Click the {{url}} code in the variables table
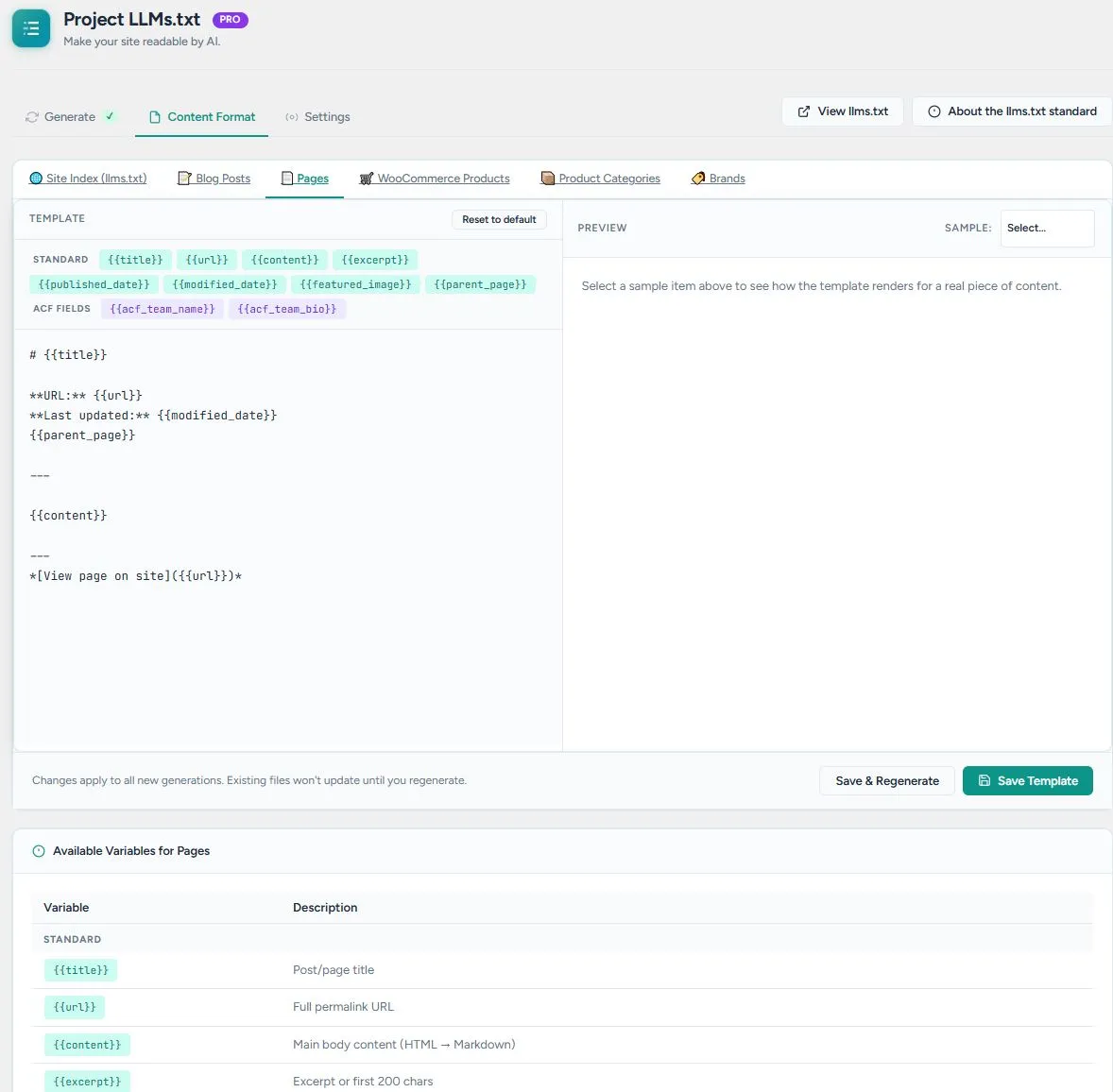 pos(75,1007)
